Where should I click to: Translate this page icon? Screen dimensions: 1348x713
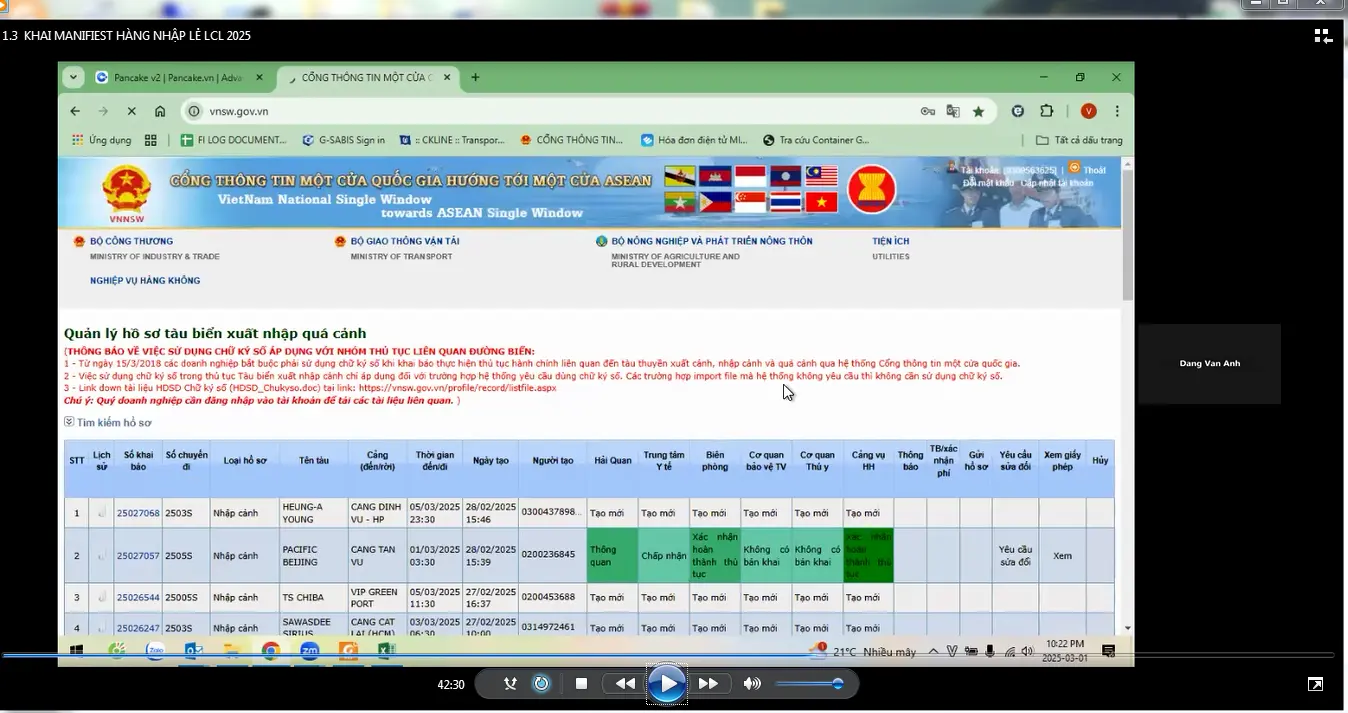point(953,111)
